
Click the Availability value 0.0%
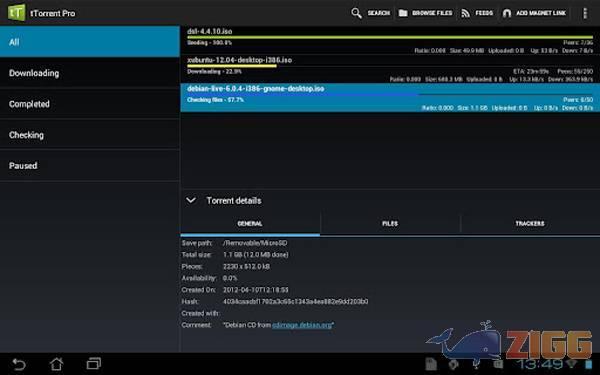coord(230,278)
